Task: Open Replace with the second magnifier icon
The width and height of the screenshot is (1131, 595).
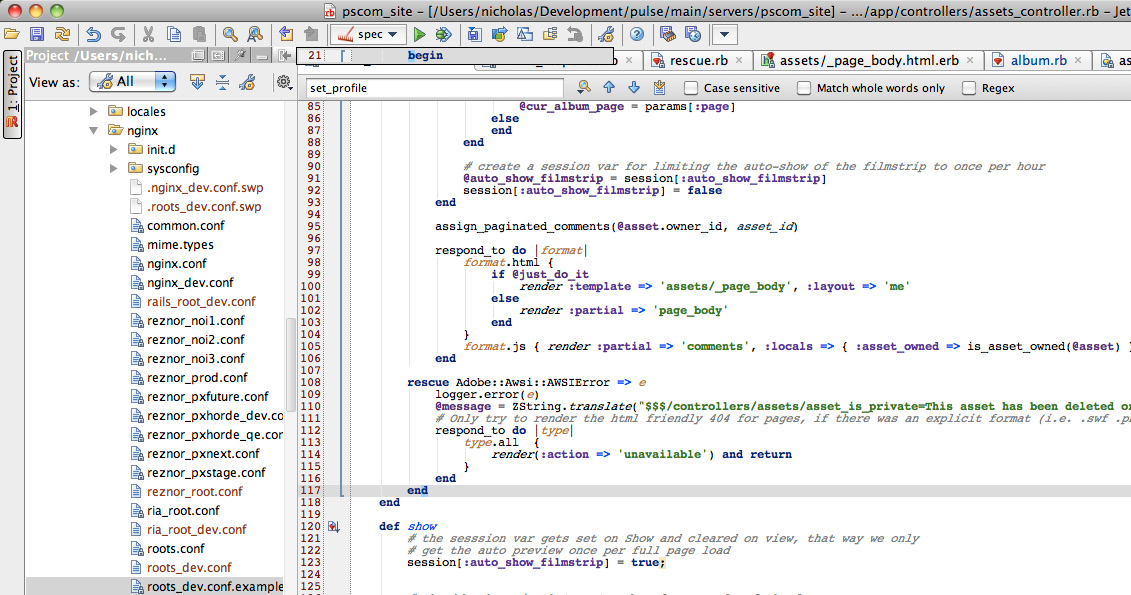Action: [x=255, y=34]
